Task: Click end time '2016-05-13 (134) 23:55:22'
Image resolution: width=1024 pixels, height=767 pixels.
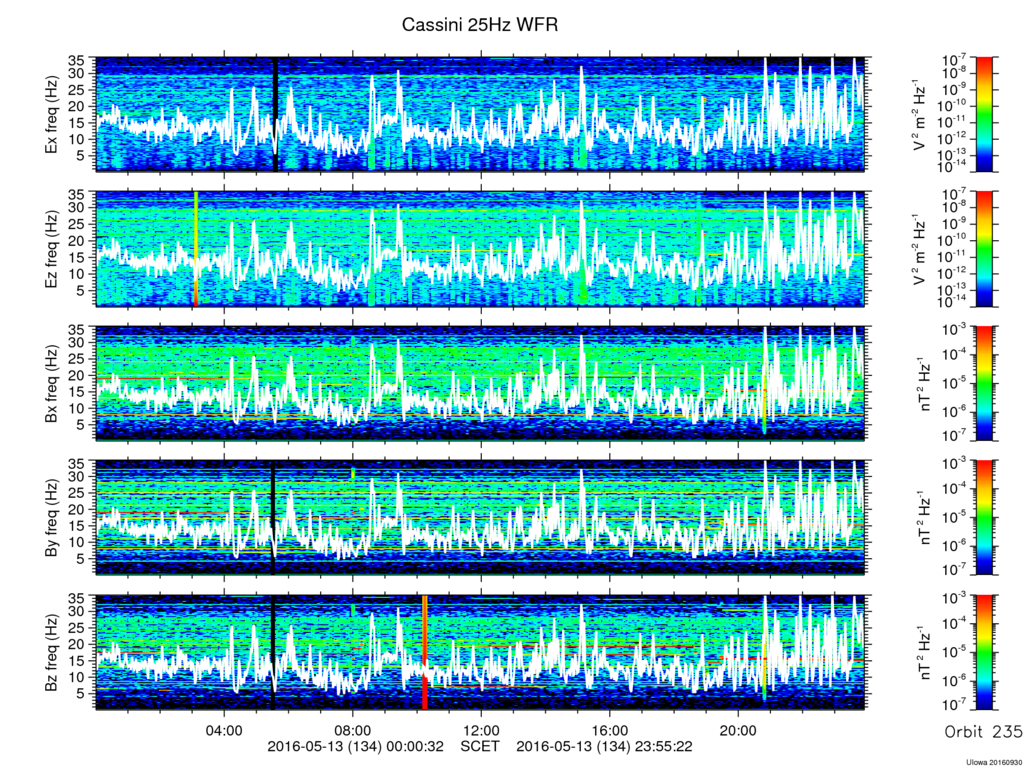Action: coord(605,746)
